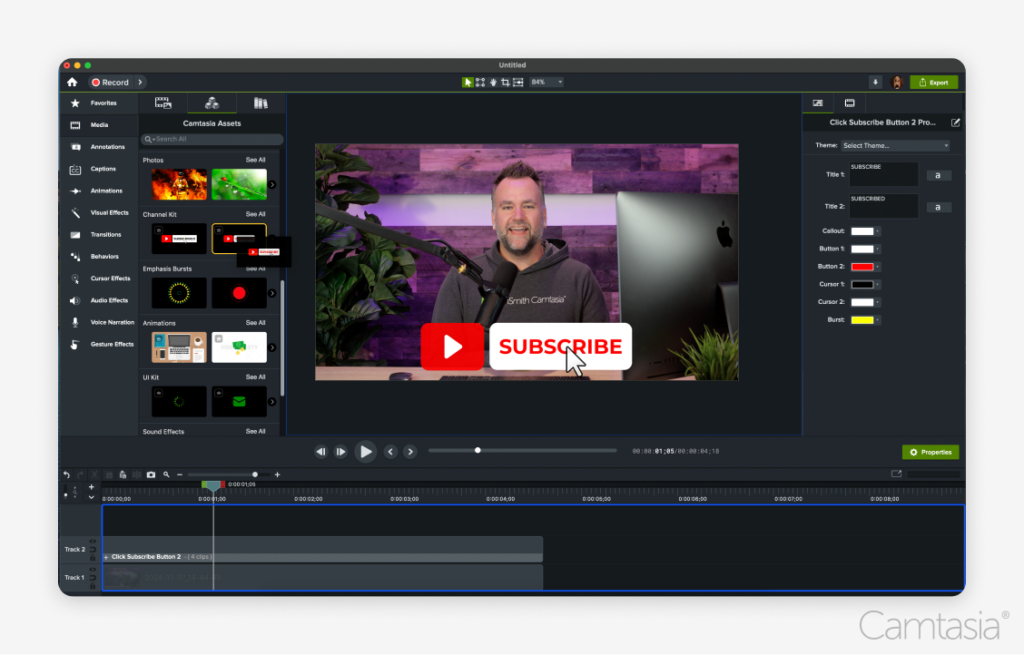See All Channel Kit assets
Viewport: 1024px width, 655px height.
click(255, 214)
